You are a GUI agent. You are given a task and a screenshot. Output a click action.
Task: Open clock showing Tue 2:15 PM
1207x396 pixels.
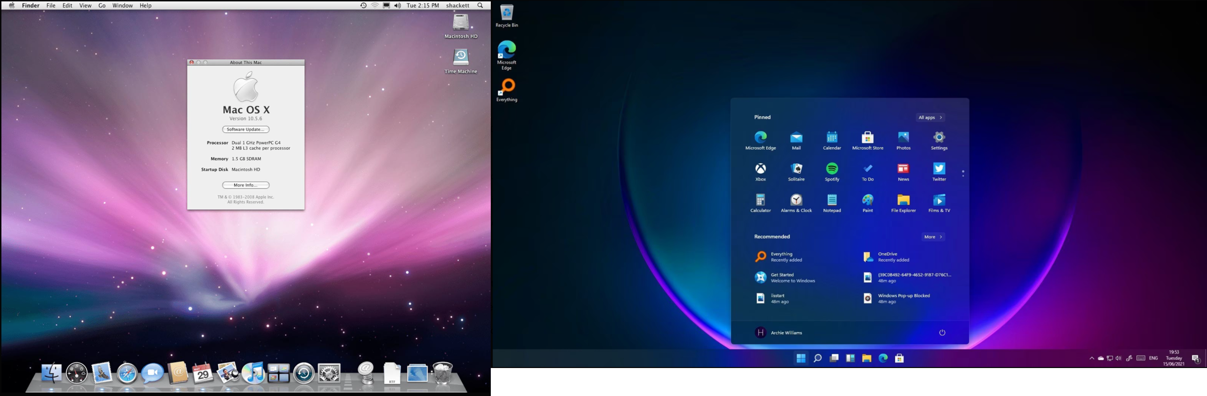click(422, 5)
